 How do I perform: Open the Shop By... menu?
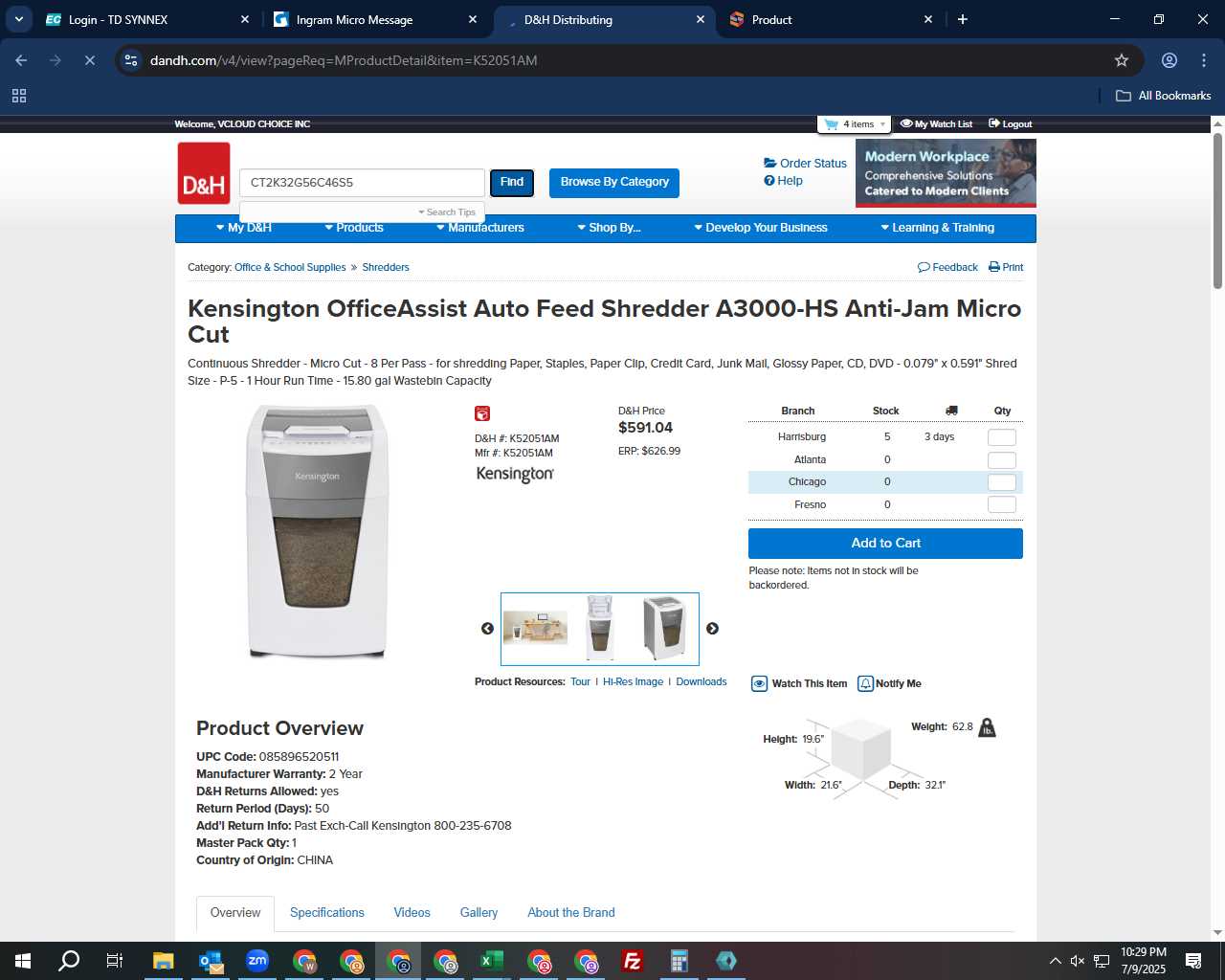click(609, 228)
